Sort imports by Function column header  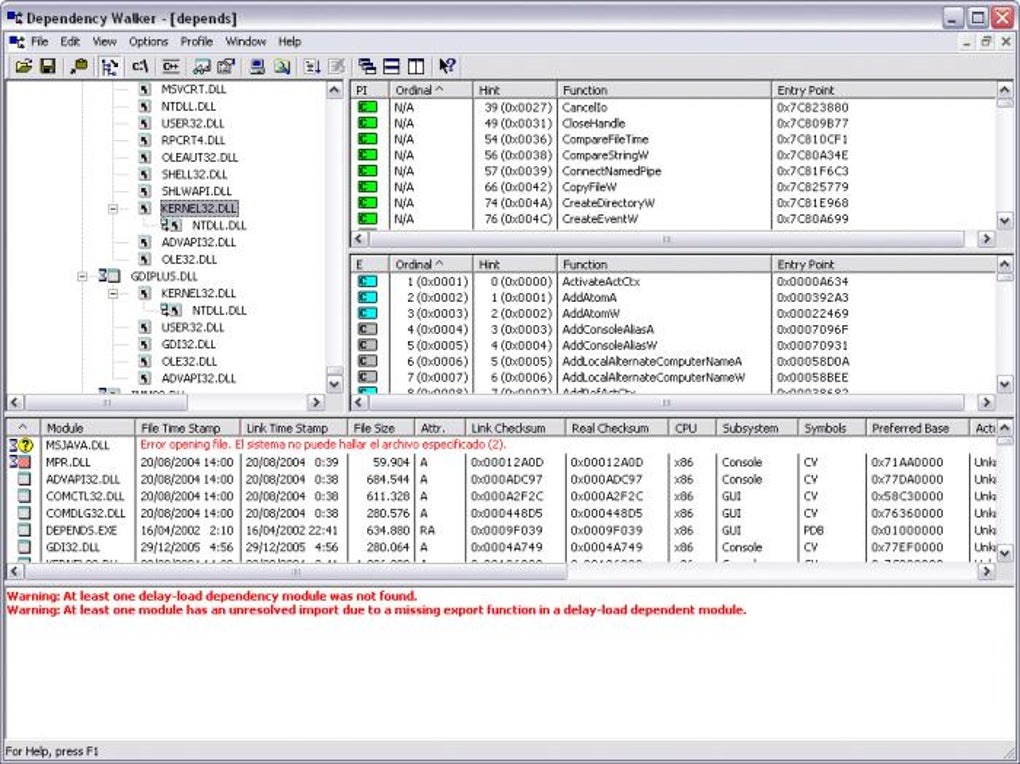664,90
